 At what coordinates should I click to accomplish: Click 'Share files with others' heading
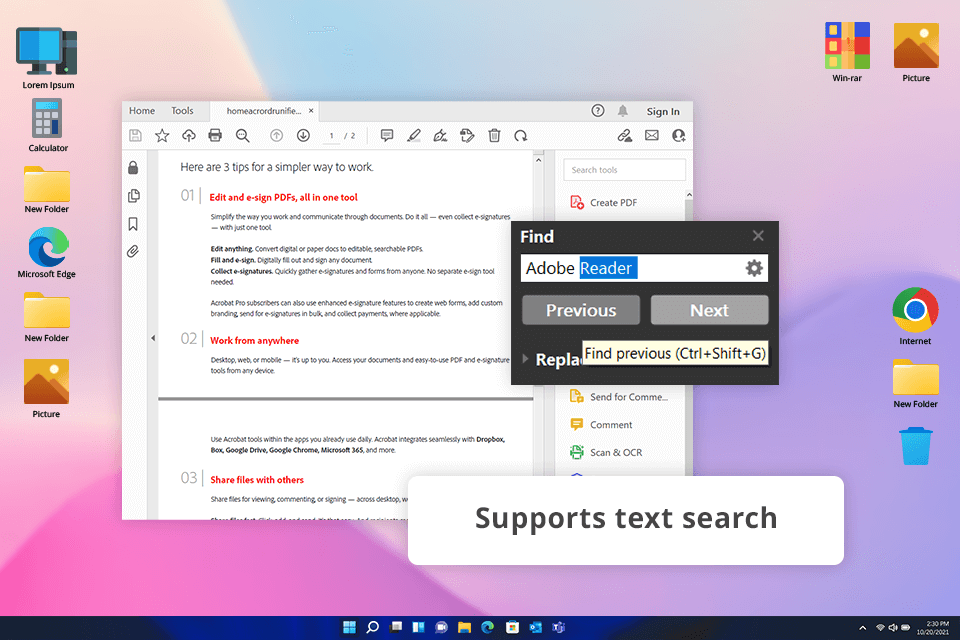pyautogui.click(x=257, y=480)
